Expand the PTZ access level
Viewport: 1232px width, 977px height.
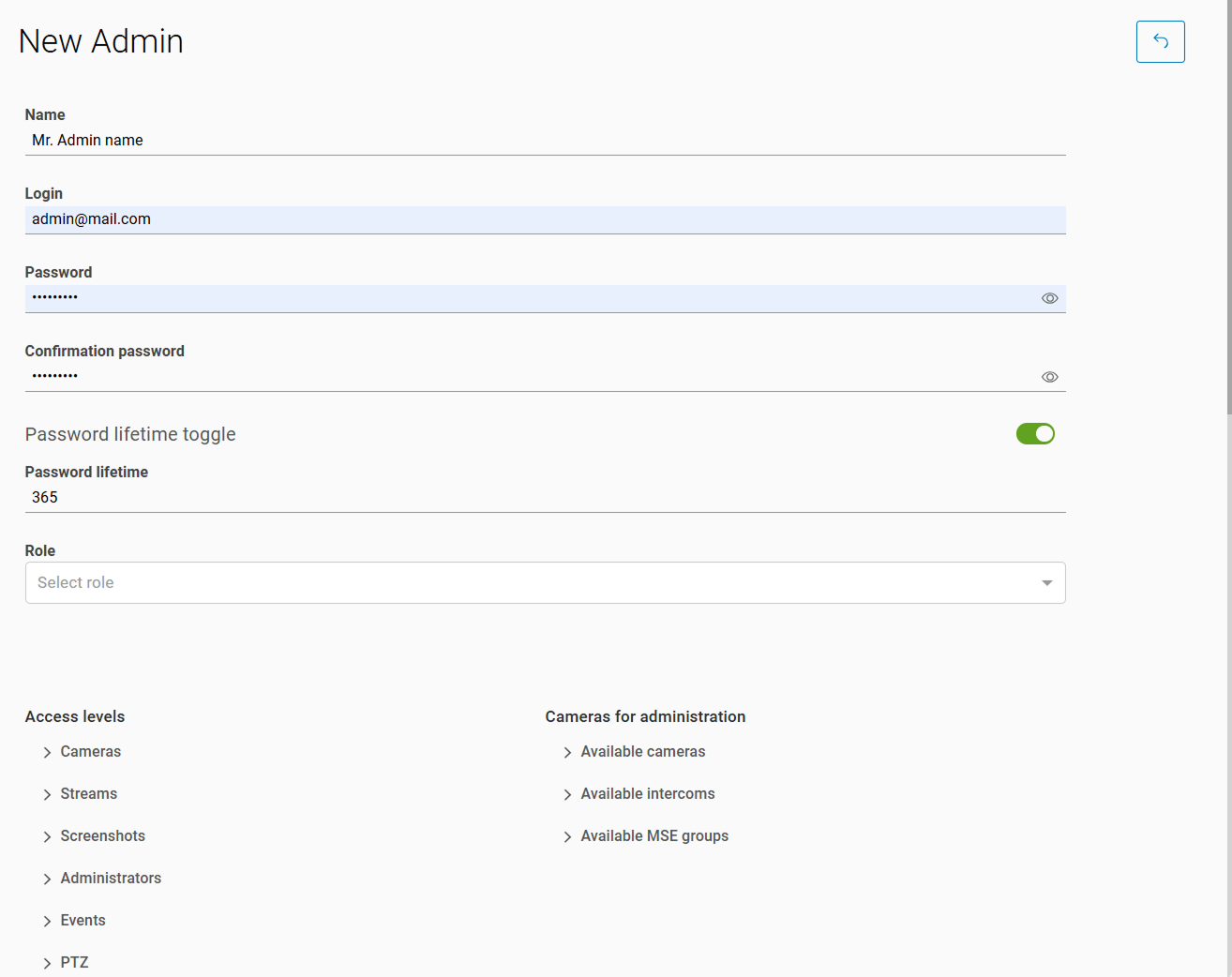pos(47,963)
